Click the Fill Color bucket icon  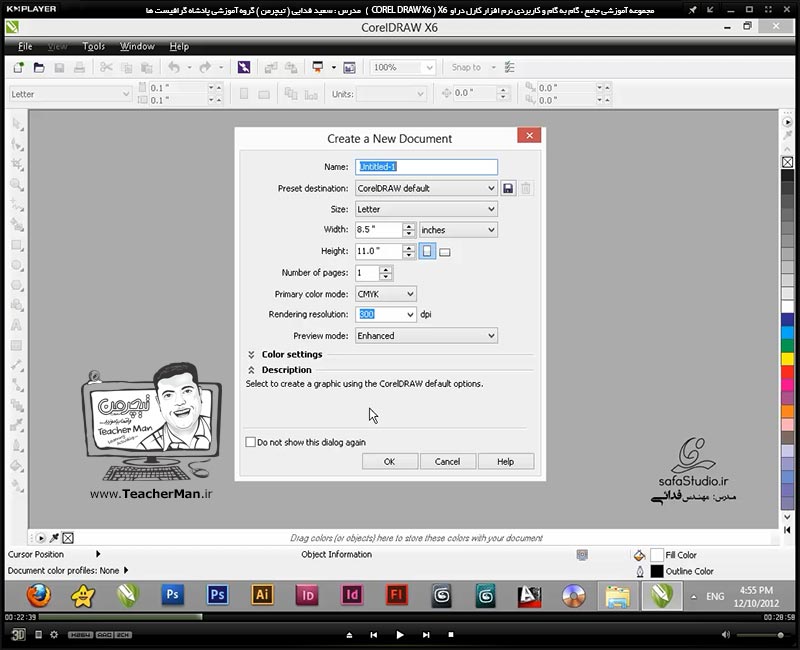[x=639, y=555]
